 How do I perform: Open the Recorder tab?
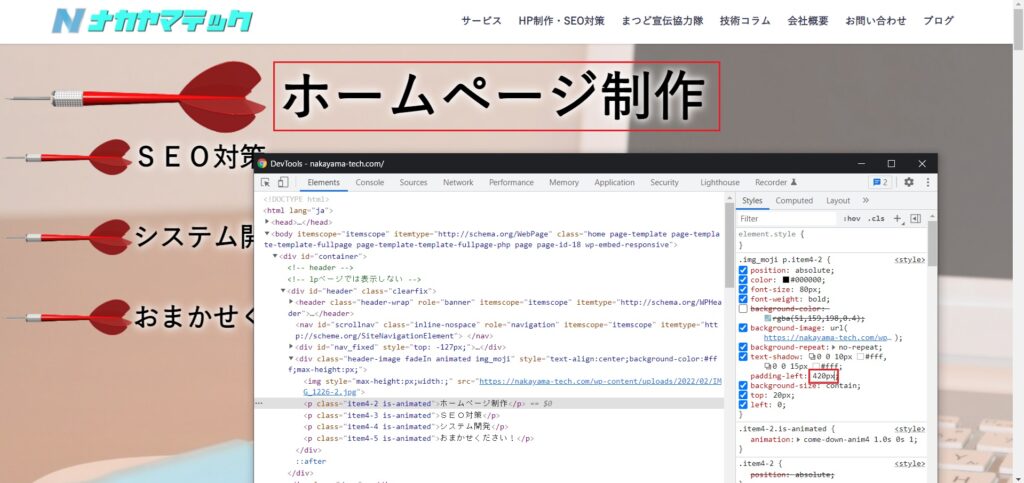pos(776,183)
